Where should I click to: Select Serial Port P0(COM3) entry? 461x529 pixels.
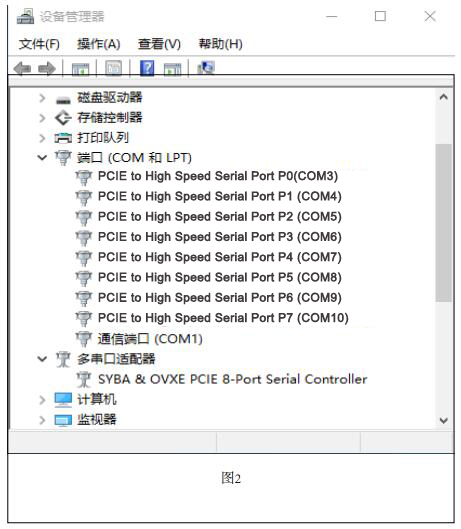tap(218, 176)
